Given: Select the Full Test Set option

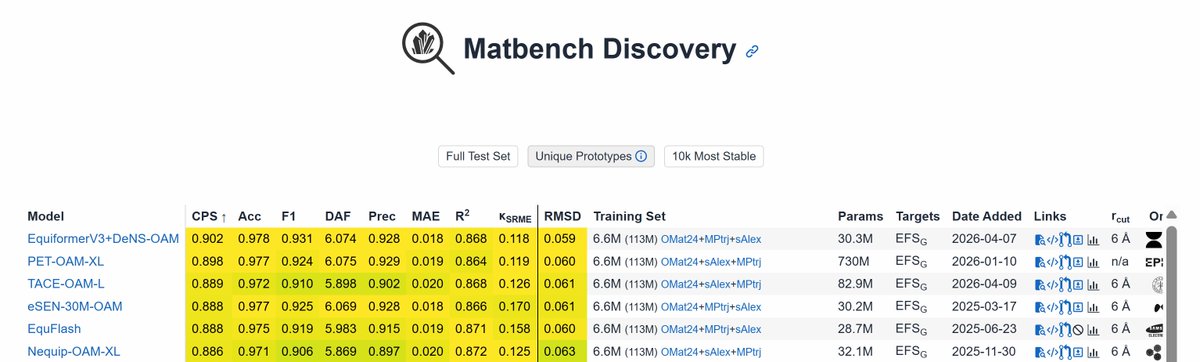Looking at the screenshot, I should [479, 157].
